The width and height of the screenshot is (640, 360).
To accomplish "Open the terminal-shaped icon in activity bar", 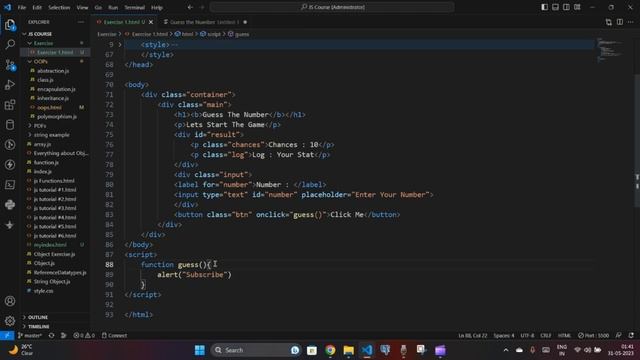I will pyautogui.click(x=10, y=184).
